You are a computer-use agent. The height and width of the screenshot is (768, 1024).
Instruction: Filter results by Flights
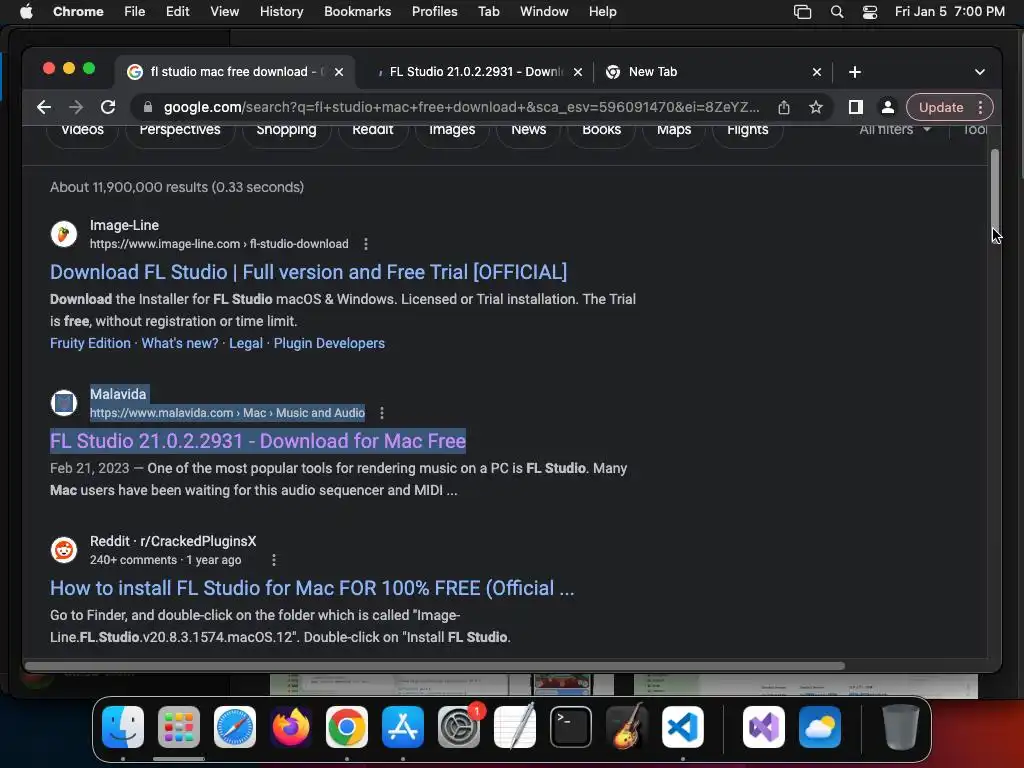coord(747,131)
